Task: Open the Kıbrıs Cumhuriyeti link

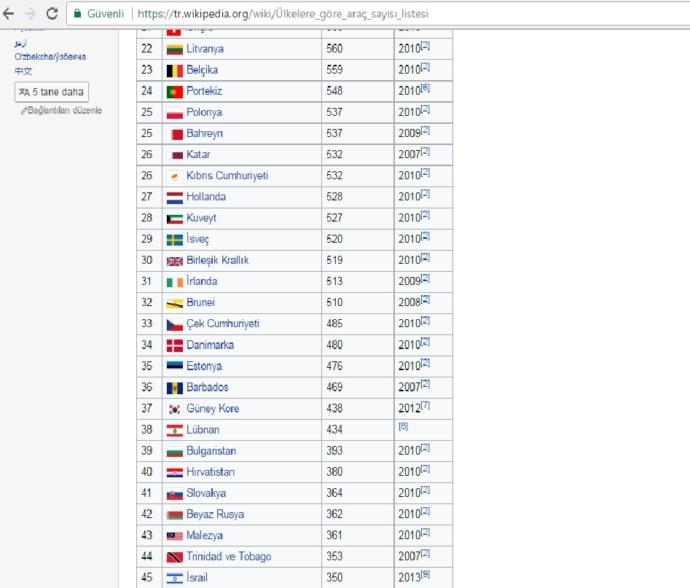Action: pyautogui.click(x=227, y=176)
